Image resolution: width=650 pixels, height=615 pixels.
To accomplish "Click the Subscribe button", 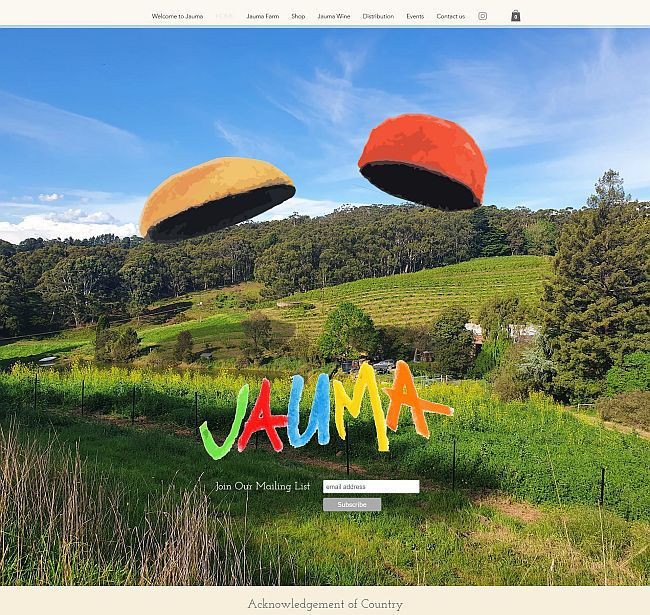I will pos(352,505).
